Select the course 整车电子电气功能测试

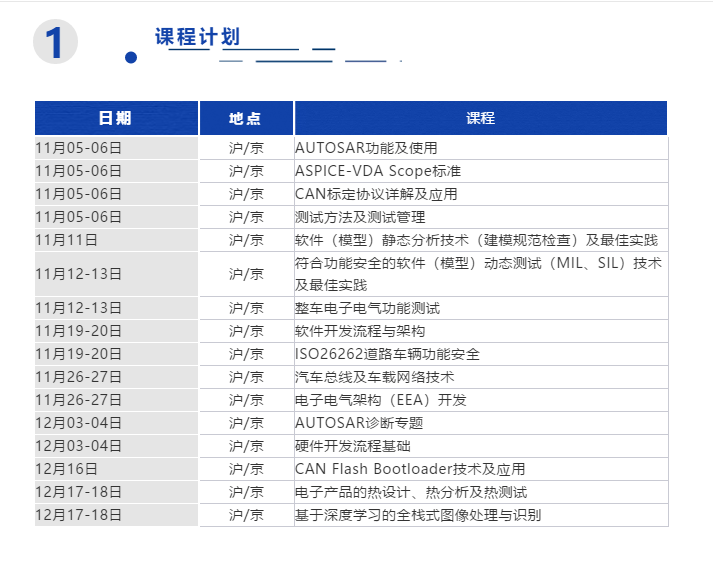[x=367, y=308]
